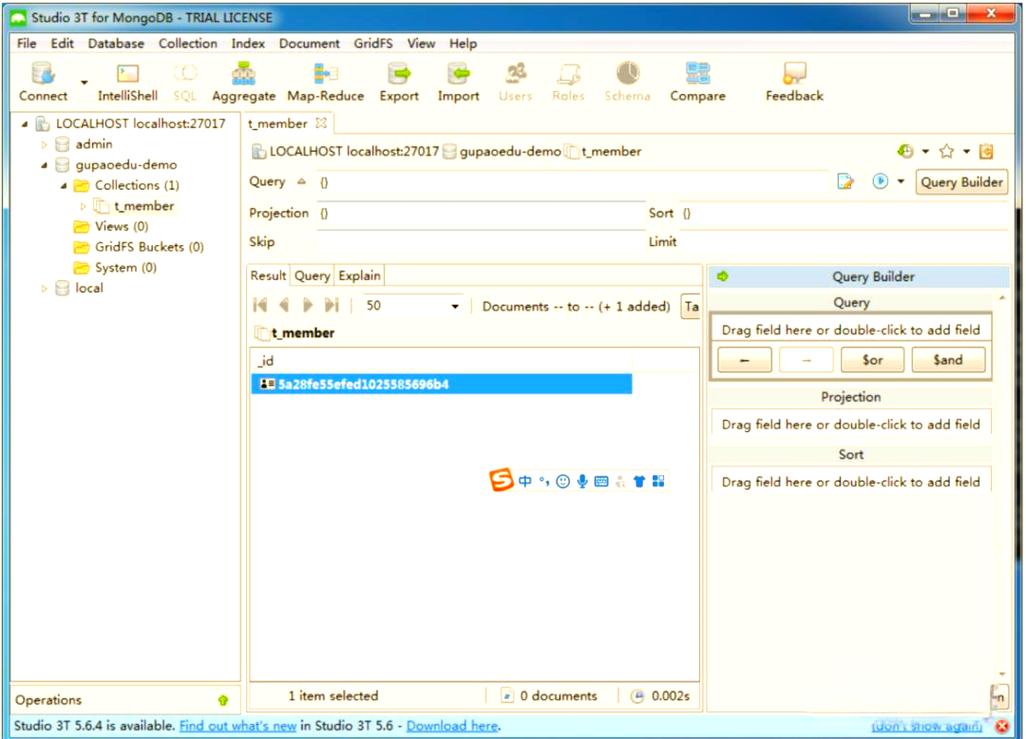This screenshot has height=739, width=1026.
Task: Click the Sort input field
Action: pos(843,213)
